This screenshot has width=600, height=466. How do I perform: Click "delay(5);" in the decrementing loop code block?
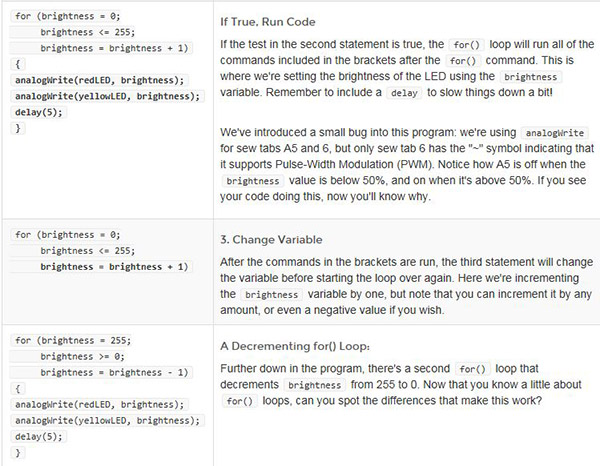pos(39,436)
